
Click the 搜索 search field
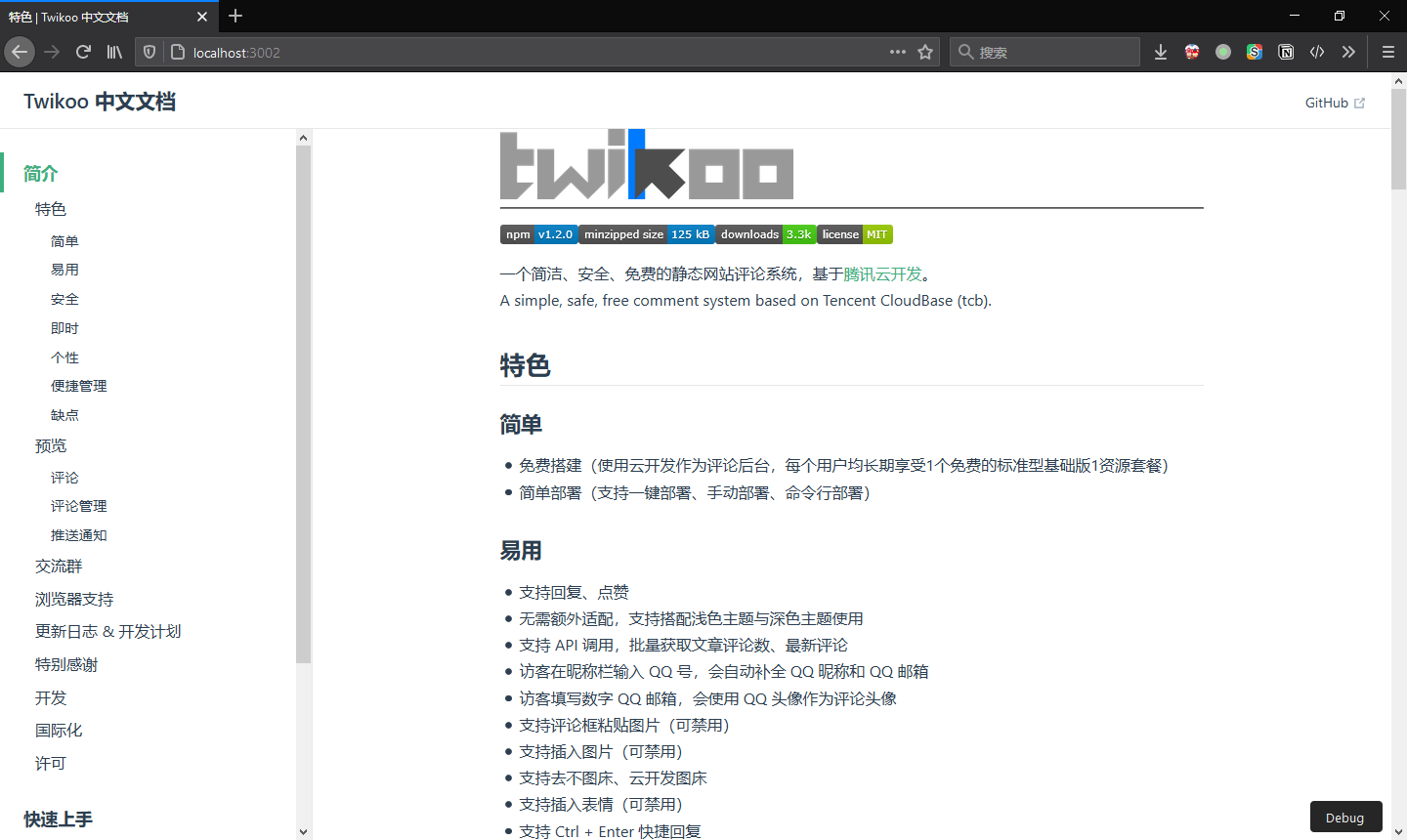1045,52
